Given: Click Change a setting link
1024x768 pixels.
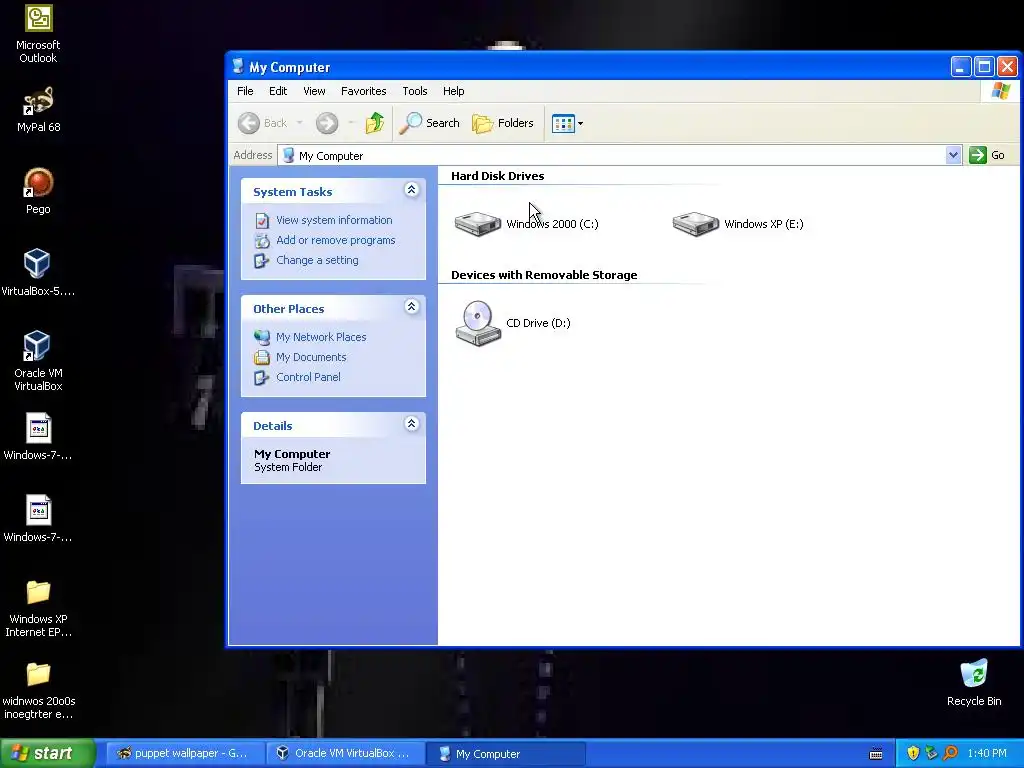Looking at the screenshot, I should 317,260.
